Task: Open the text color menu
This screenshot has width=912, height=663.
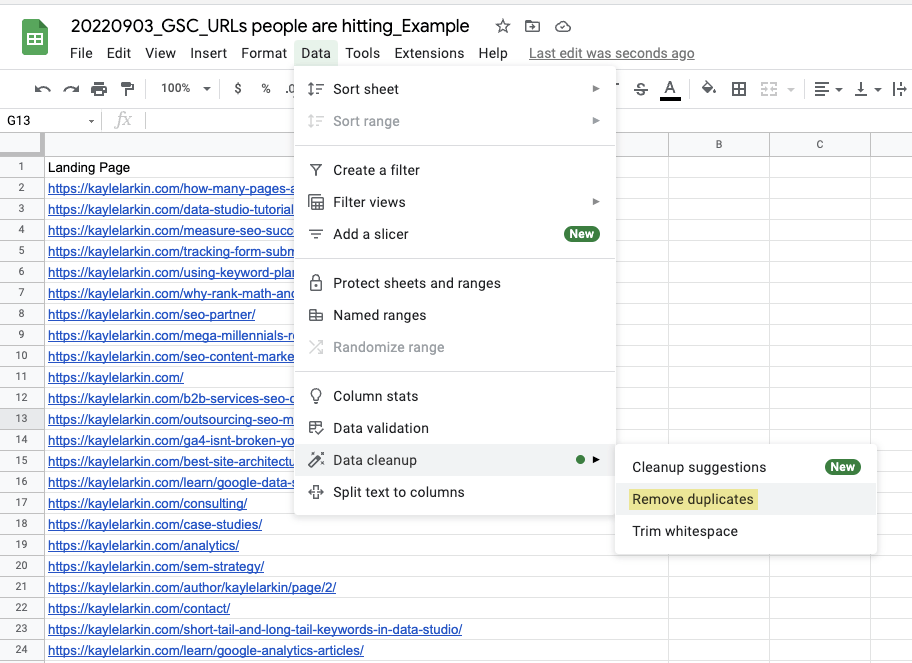Action: click(x=669, y=88)
